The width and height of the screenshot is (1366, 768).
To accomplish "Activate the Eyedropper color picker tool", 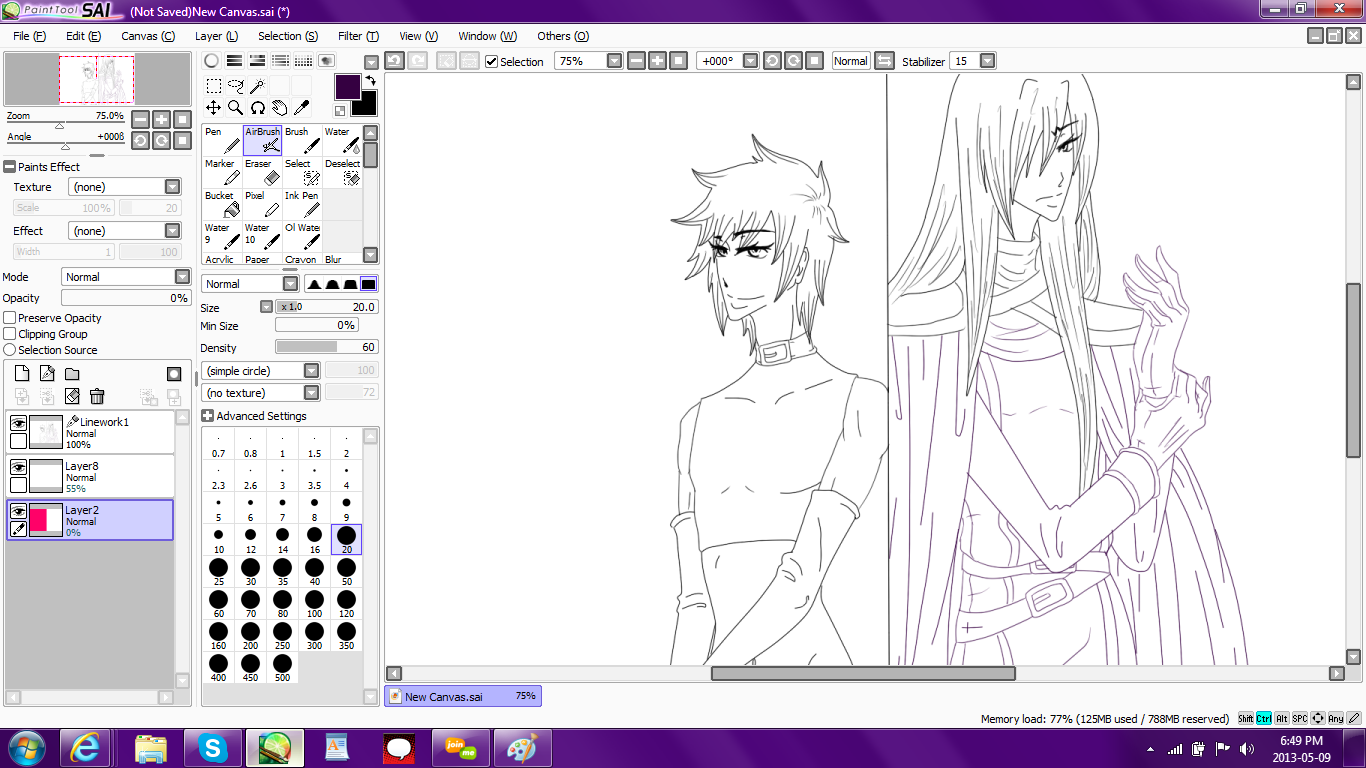I will coord(301,108).
